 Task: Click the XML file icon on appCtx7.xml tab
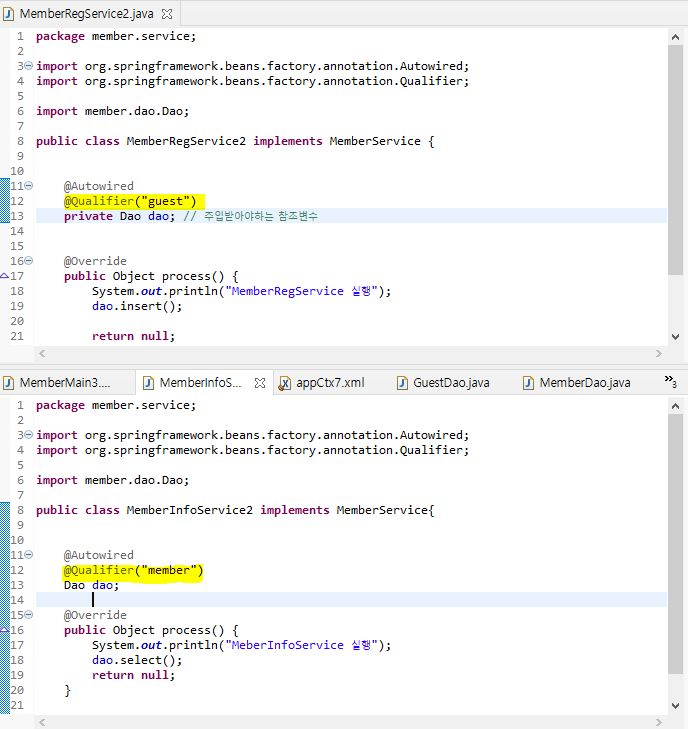click(284, 383)
